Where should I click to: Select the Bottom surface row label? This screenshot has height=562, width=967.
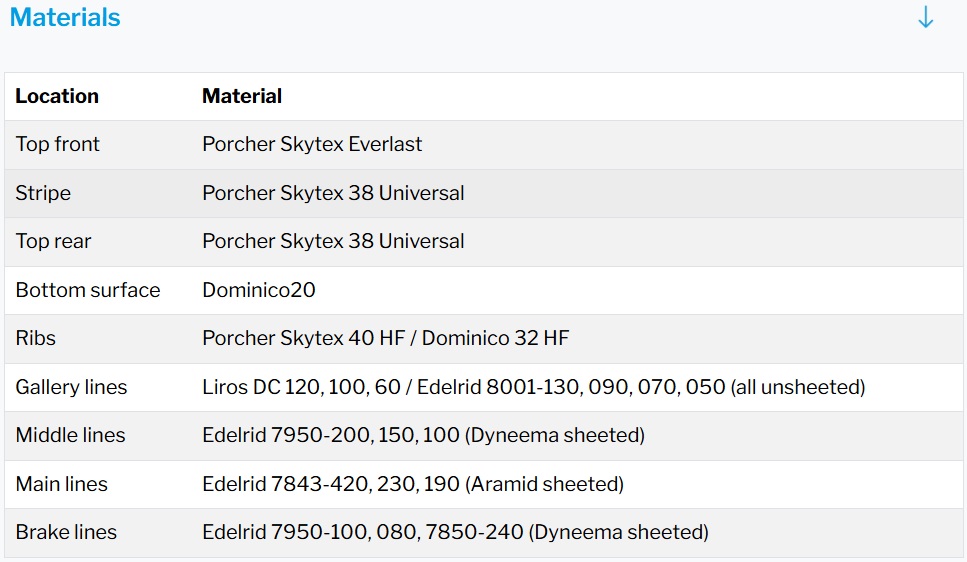click(x=88, y=290)
